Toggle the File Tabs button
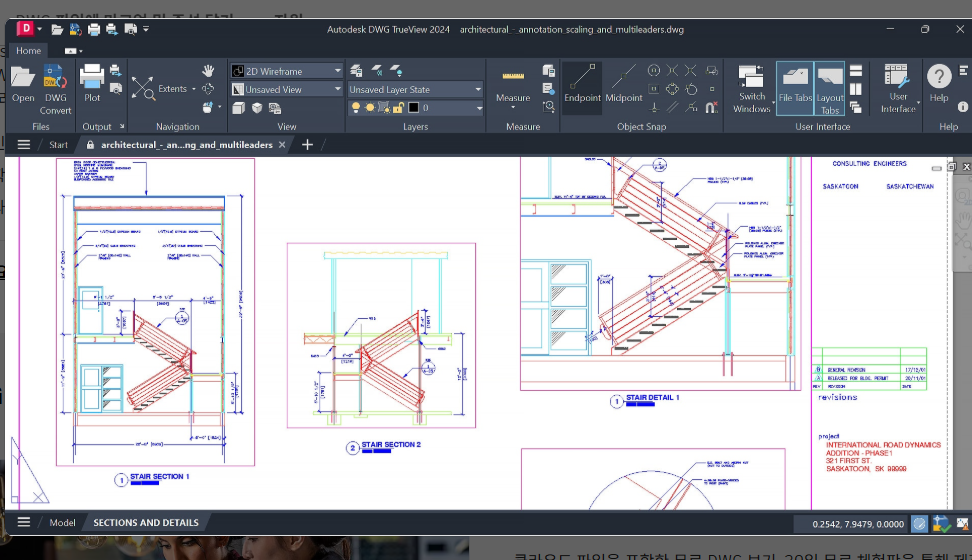The height and width of the screenshot is (560, 972). coord(795,89)
